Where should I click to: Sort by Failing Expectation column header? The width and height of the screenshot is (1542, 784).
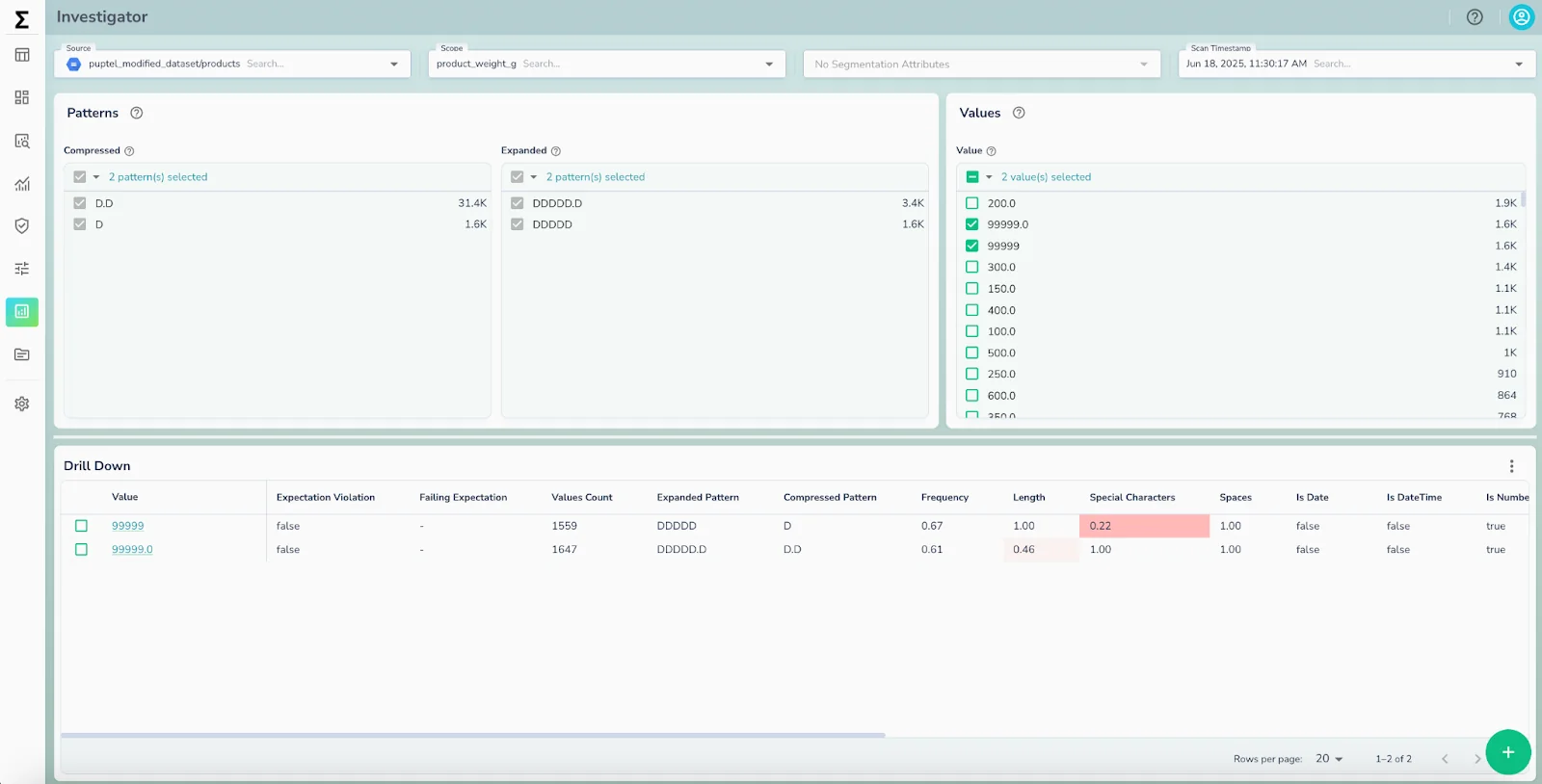pyautogui.click(x=463, y=497)
